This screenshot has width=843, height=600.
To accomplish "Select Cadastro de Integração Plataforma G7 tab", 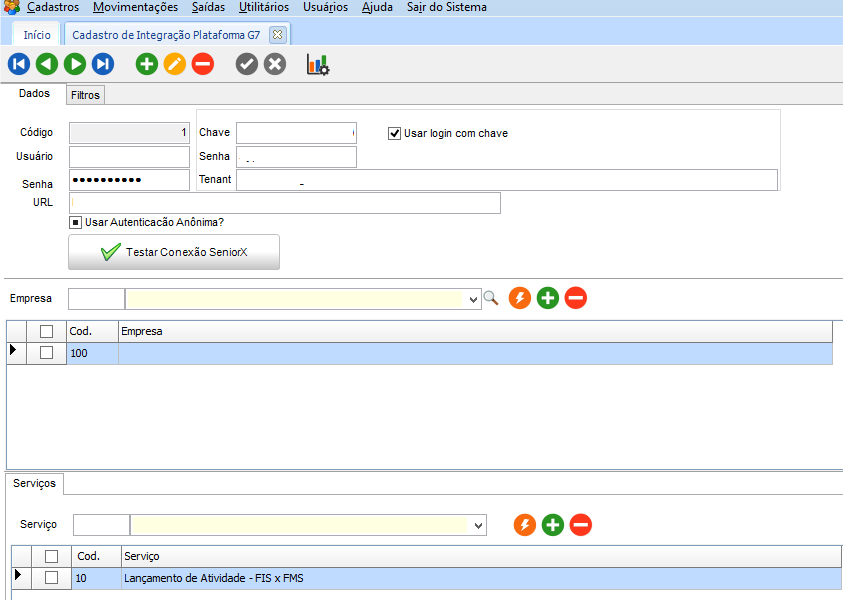I will pyautogui.click(x=166, y=35).
